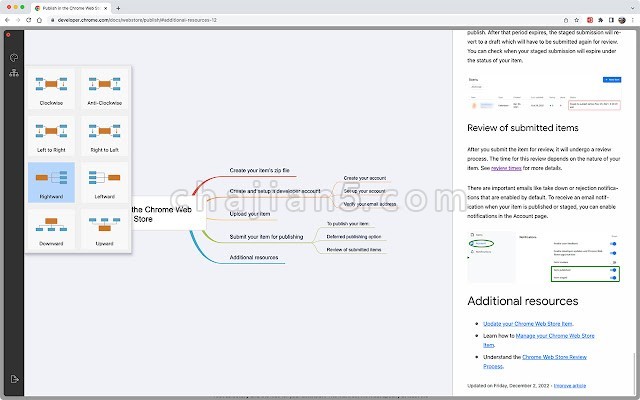Click the Set up your account node
The height and width of the screenshot is (400, 640).
click(x=364, y=191)
